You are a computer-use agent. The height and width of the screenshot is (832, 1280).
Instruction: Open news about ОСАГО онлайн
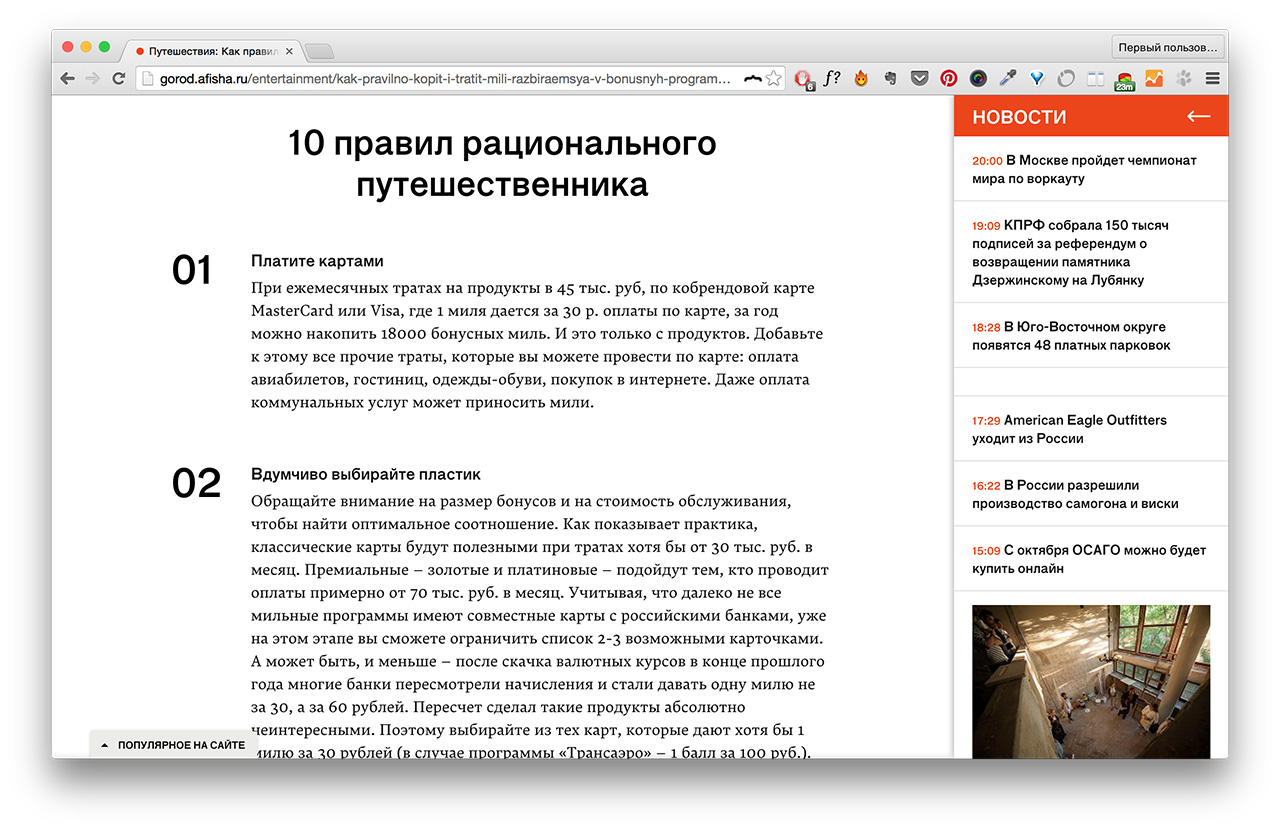[1090, 559]
